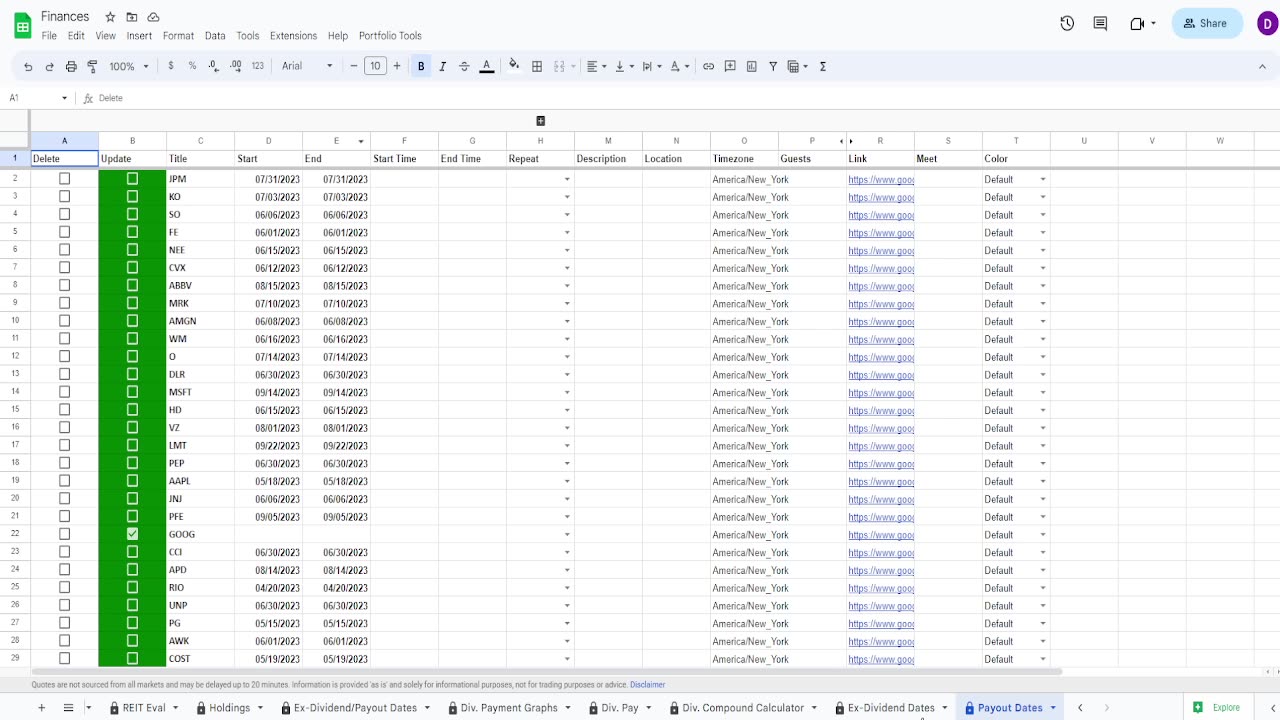Open the Extensions menu
Viewport: 1280px width, 720px height.
293,36
